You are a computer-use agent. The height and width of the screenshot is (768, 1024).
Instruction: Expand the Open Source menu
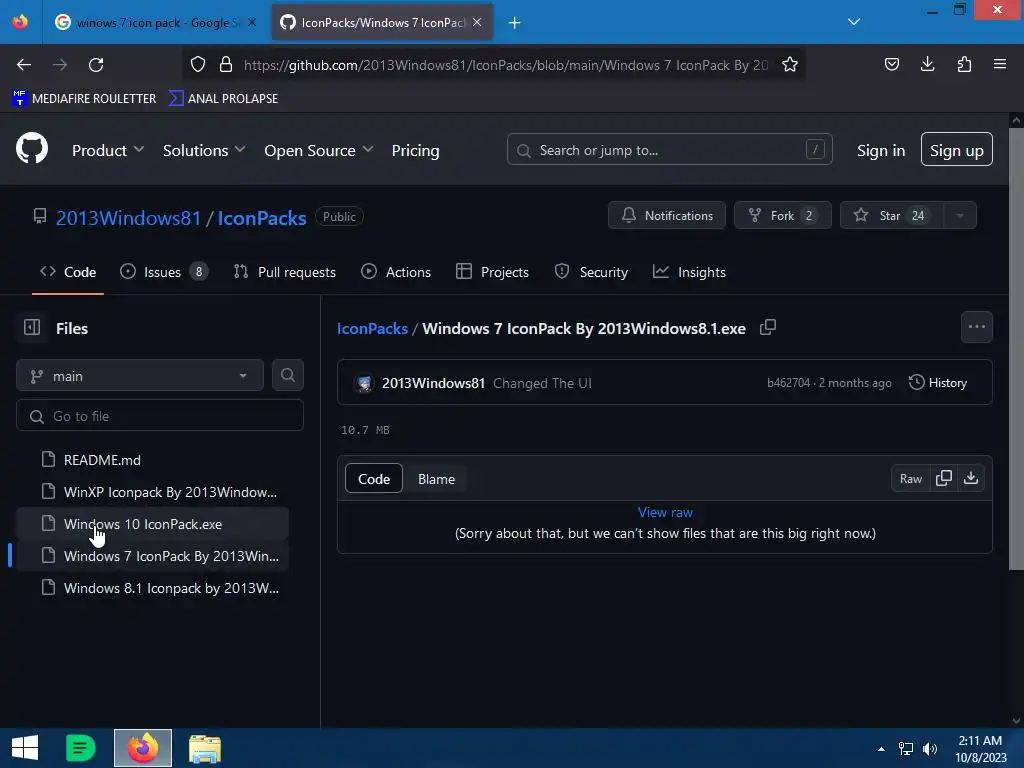pyautogui.click(x=319, y=150)
